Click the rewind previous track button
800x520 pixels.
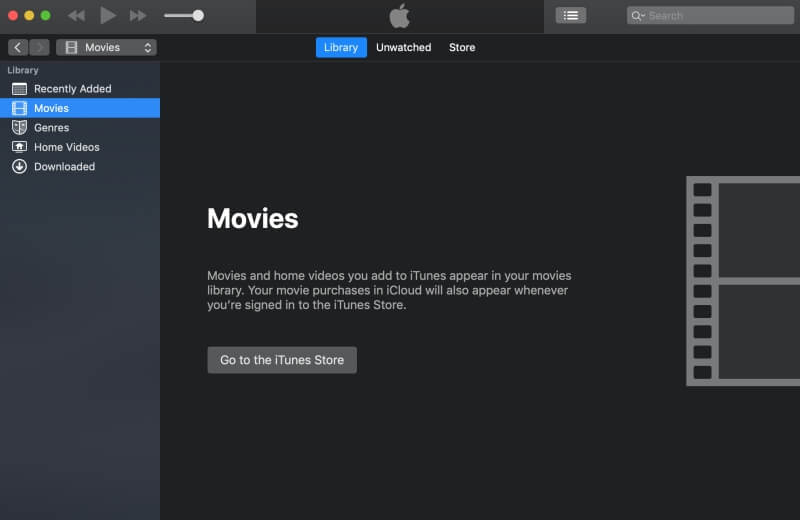point(77,16)
